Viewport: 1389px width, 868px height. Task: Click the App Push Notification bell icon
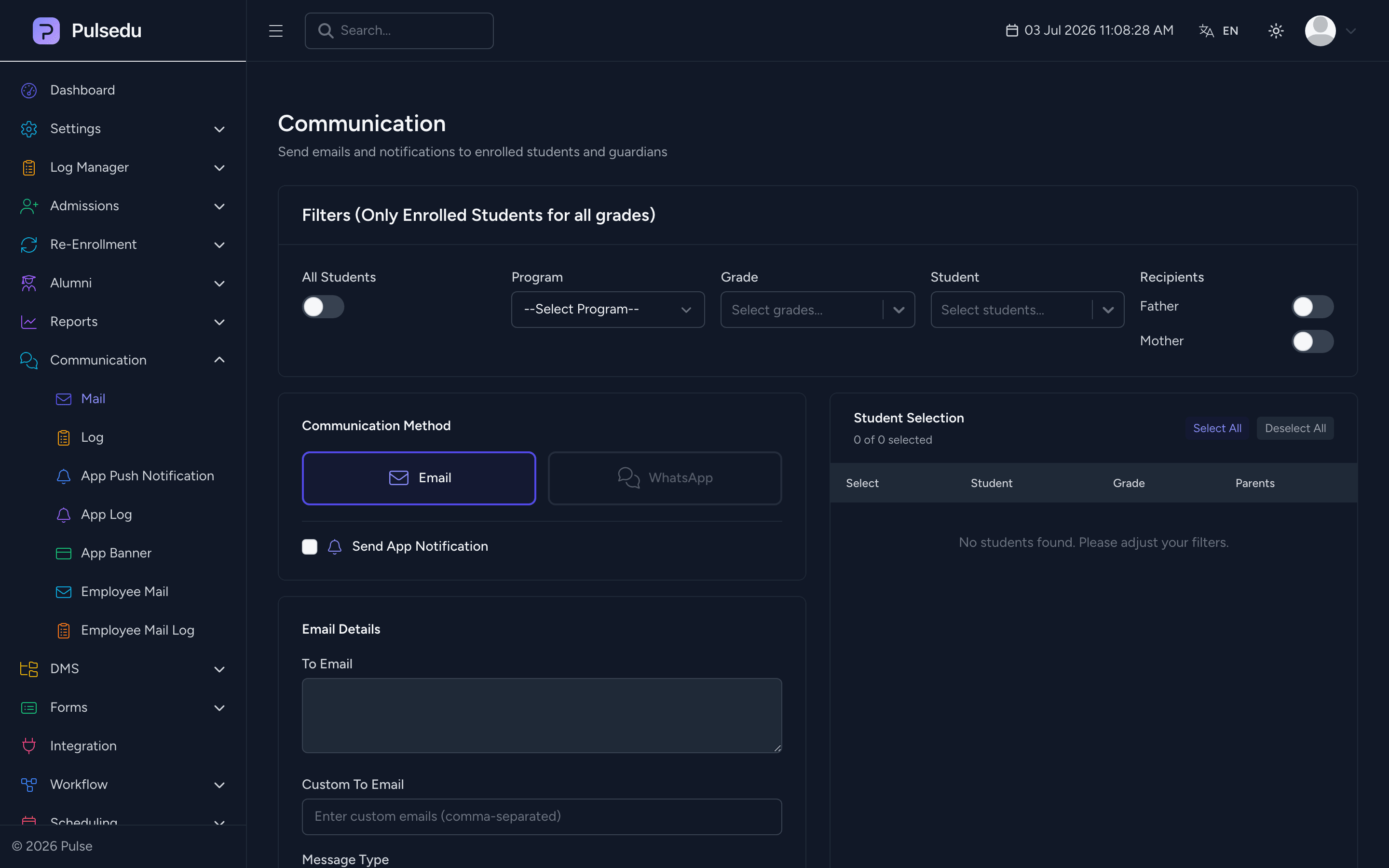tap(64, 476)
